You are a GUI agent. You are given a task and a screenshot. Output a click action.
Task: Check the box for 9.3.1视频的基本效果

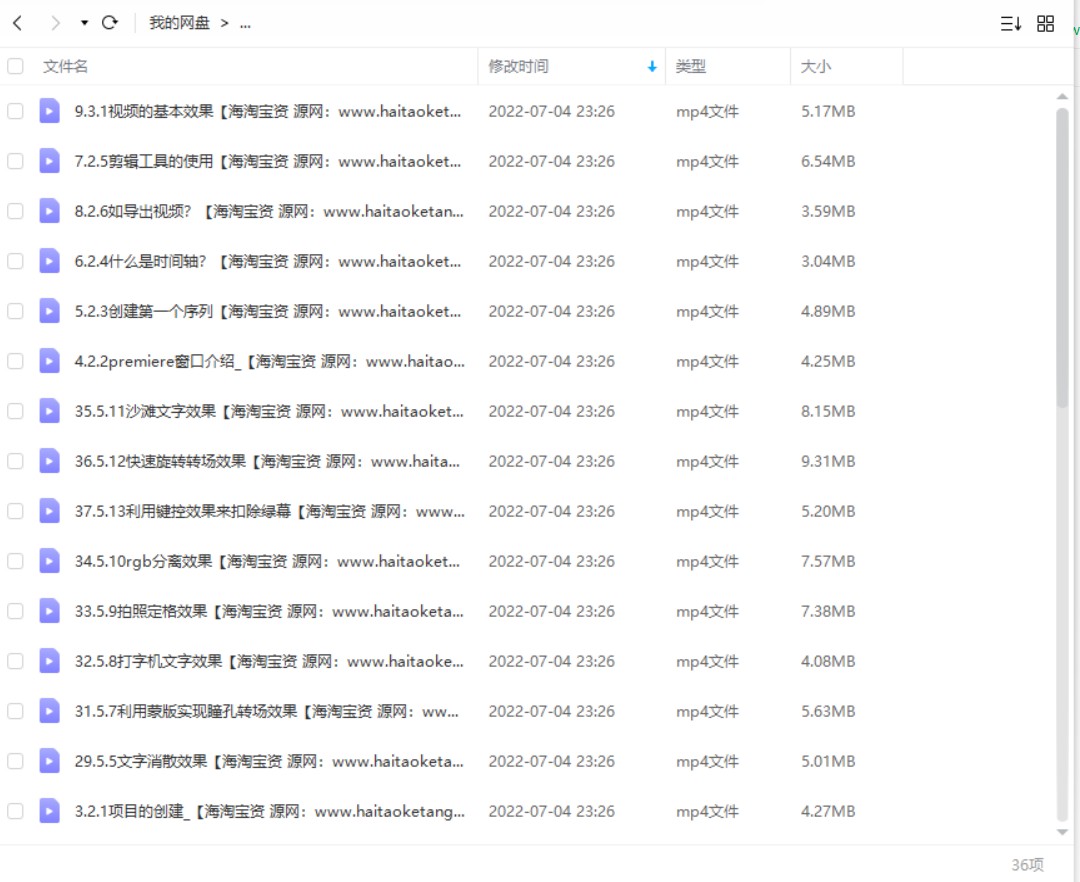pyautogui.click(x=15, y=111)
